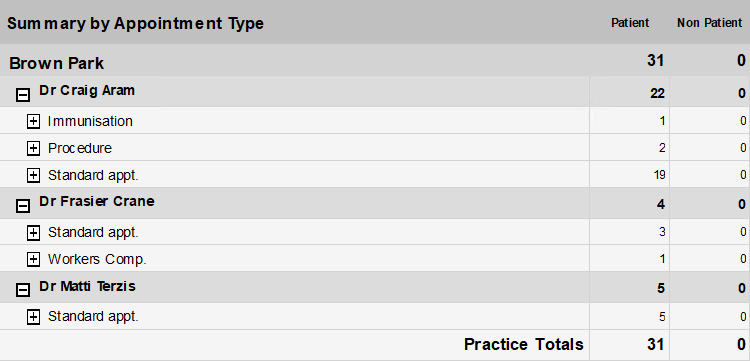Click the Workers Comp. label text

(97, 260)
